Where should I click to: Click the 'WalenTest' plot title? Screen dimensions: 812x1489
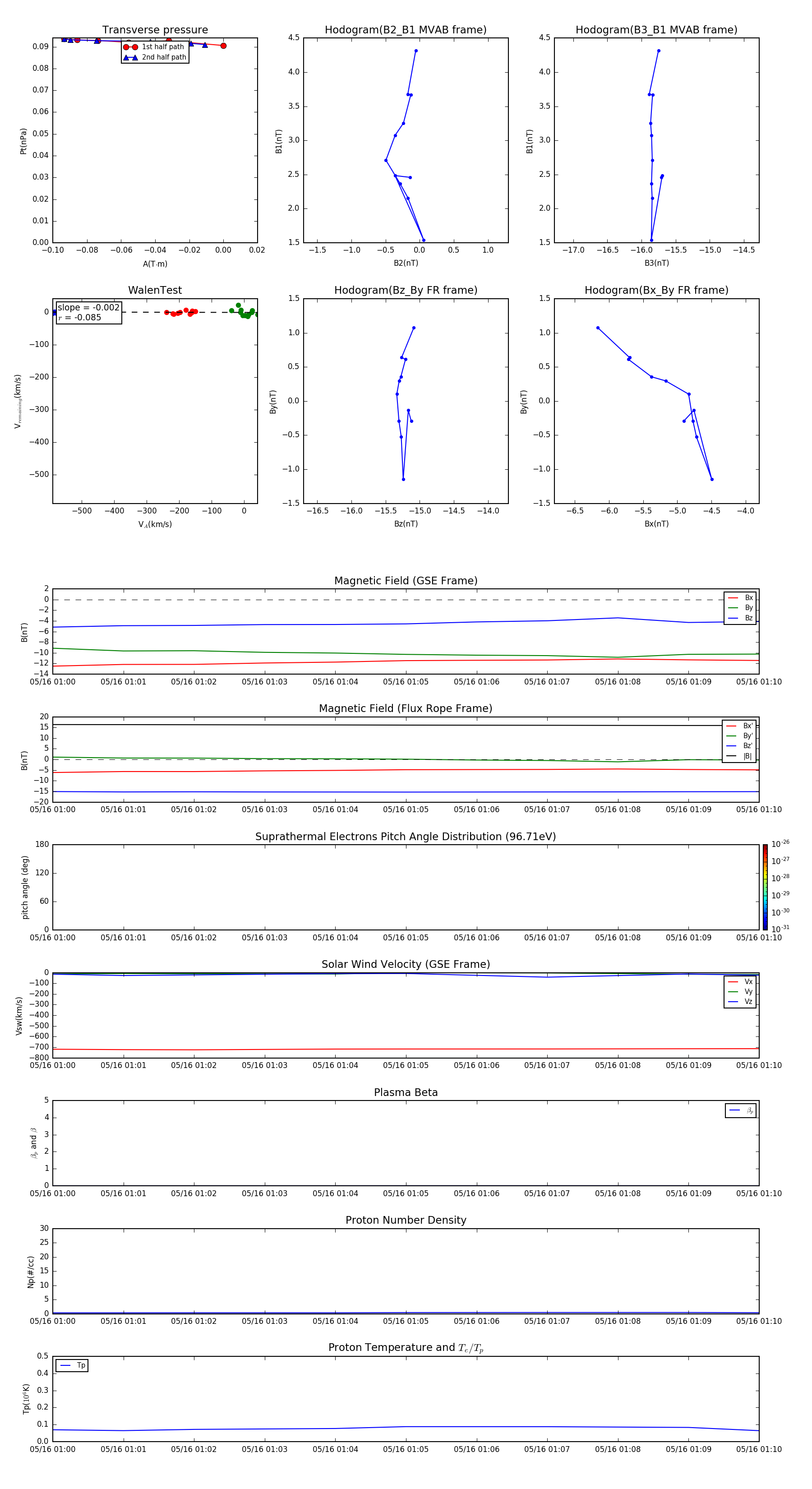(x=155, y=290)
